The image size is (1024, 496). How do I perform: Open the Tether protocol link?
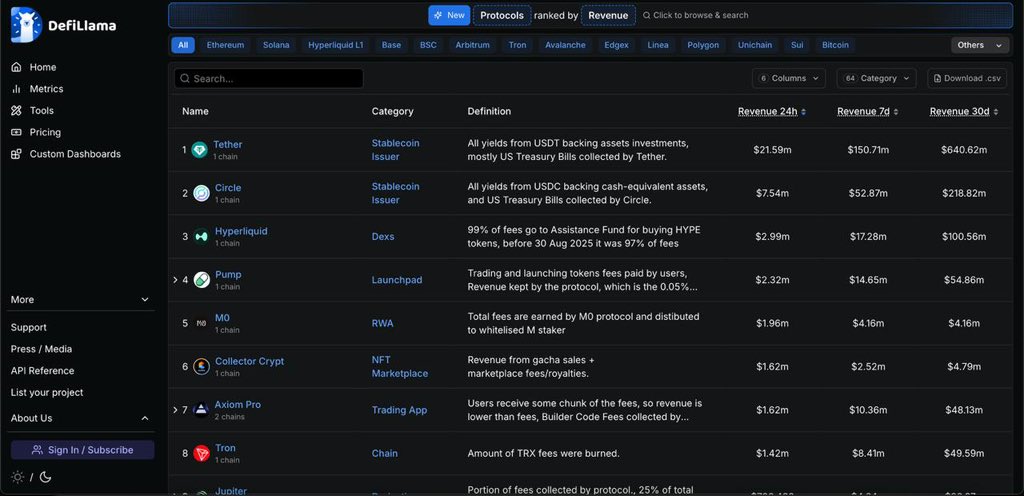pos(227,144)
